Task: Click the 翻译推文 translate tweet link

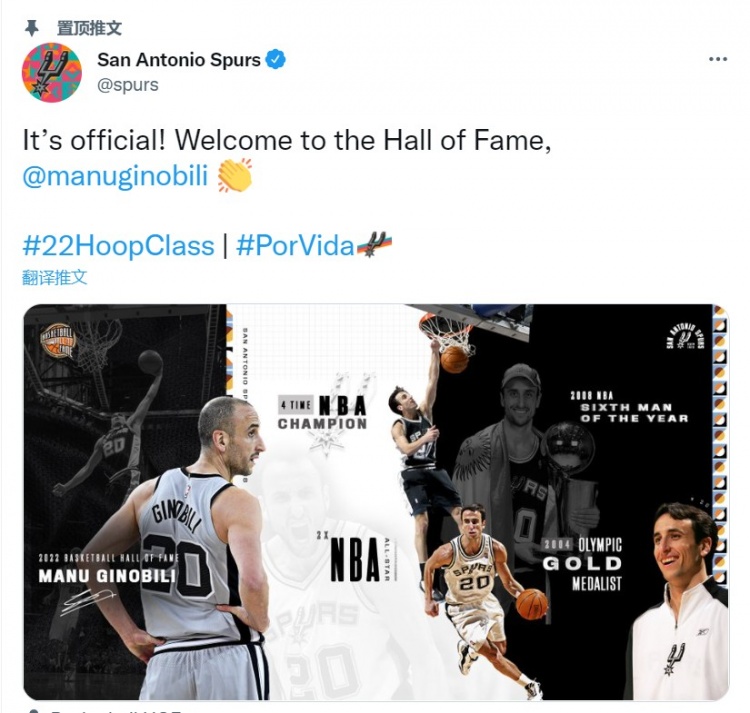Action: 55,277
